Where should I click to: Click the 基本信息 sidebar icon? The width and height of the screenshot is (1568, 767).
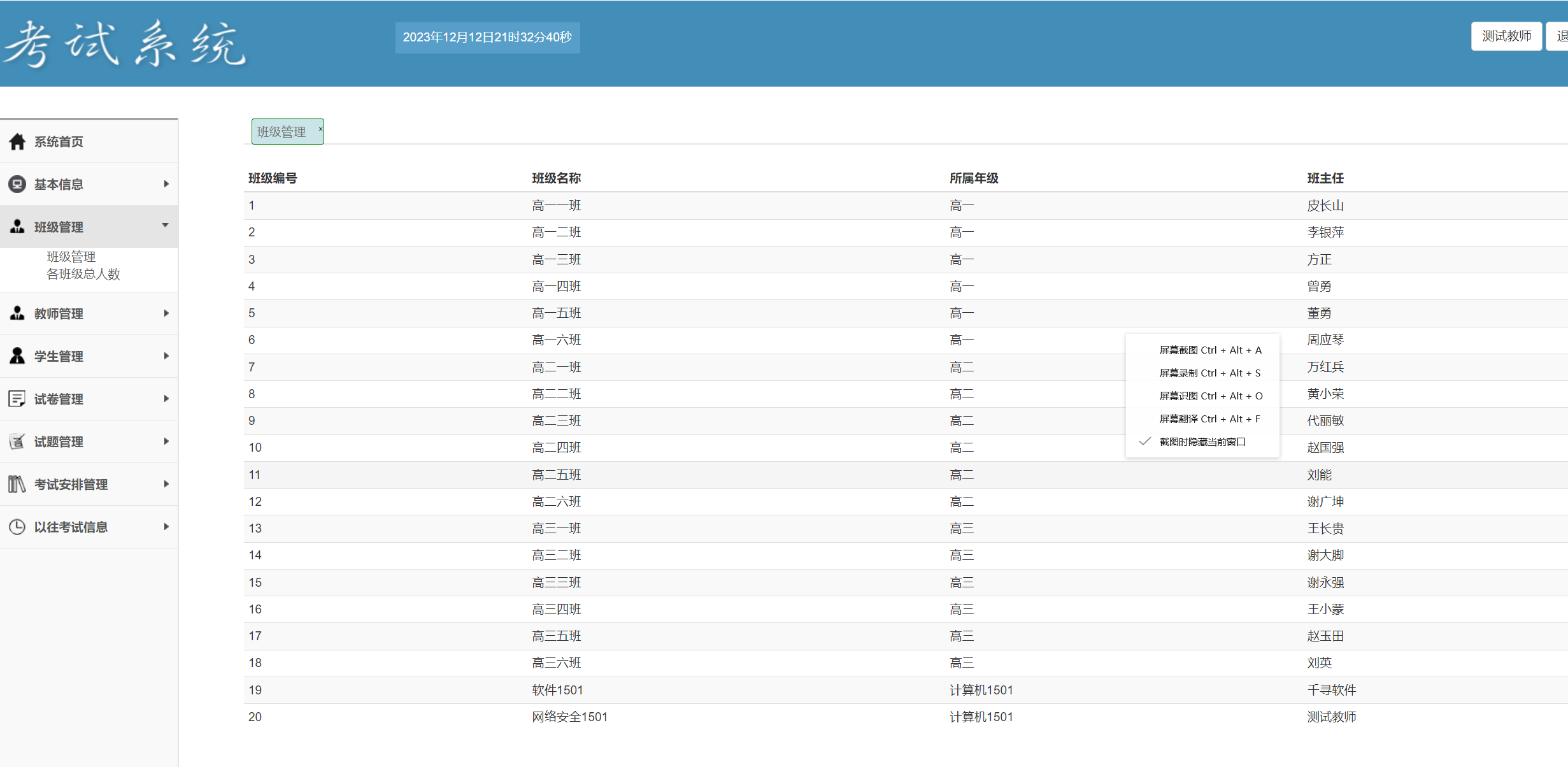pos(17,184)
